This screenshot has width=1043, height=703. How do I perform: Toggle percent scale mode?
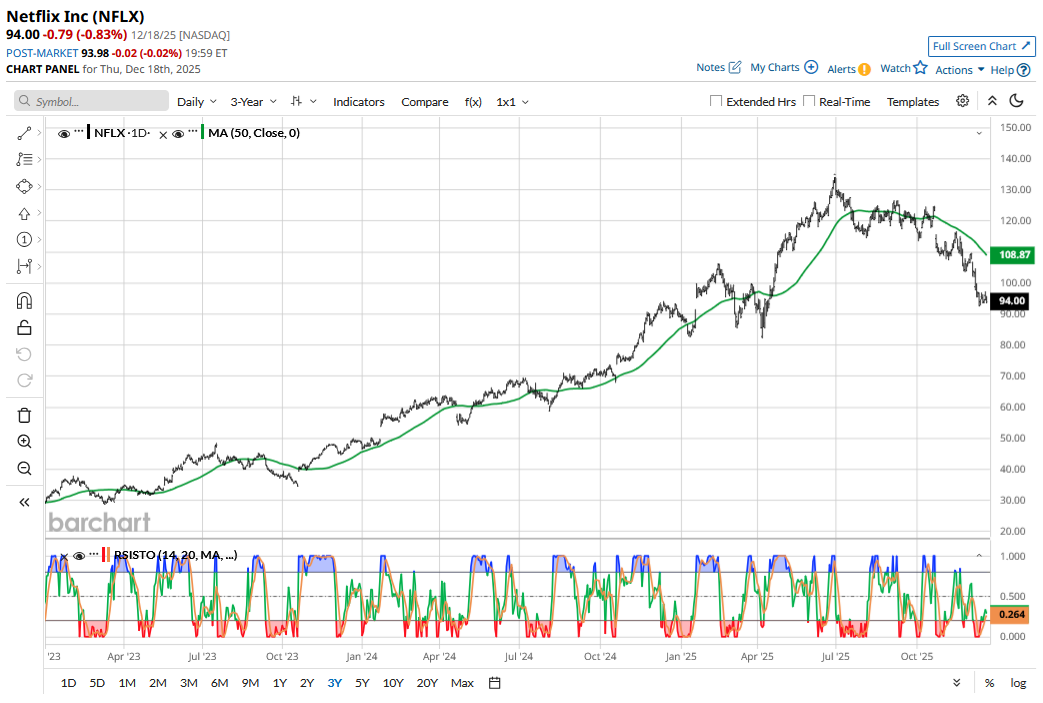tap(990, 683)
